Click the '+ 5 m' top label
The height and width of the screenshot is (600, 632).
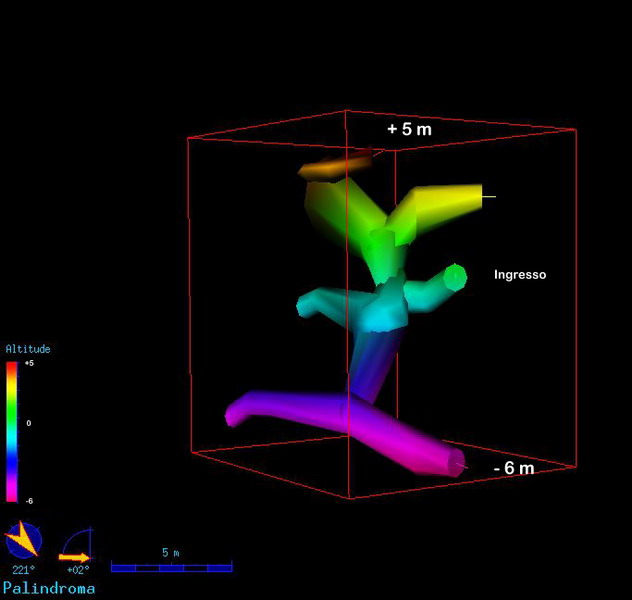point(410,129)
